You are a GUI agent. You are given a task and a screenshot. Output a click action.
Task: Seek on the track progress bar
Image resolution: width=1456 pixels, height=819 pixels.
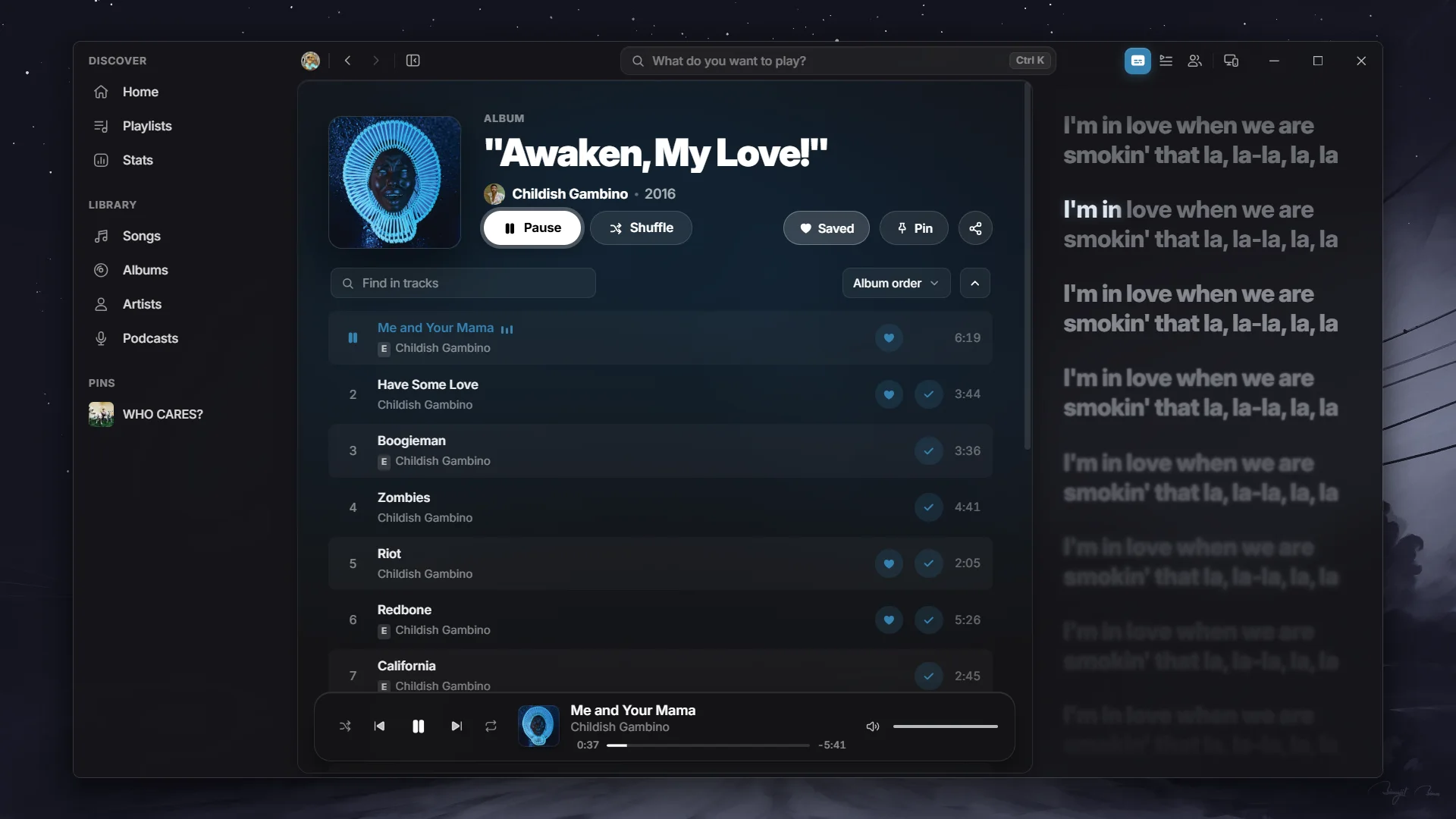coord(708,745)
